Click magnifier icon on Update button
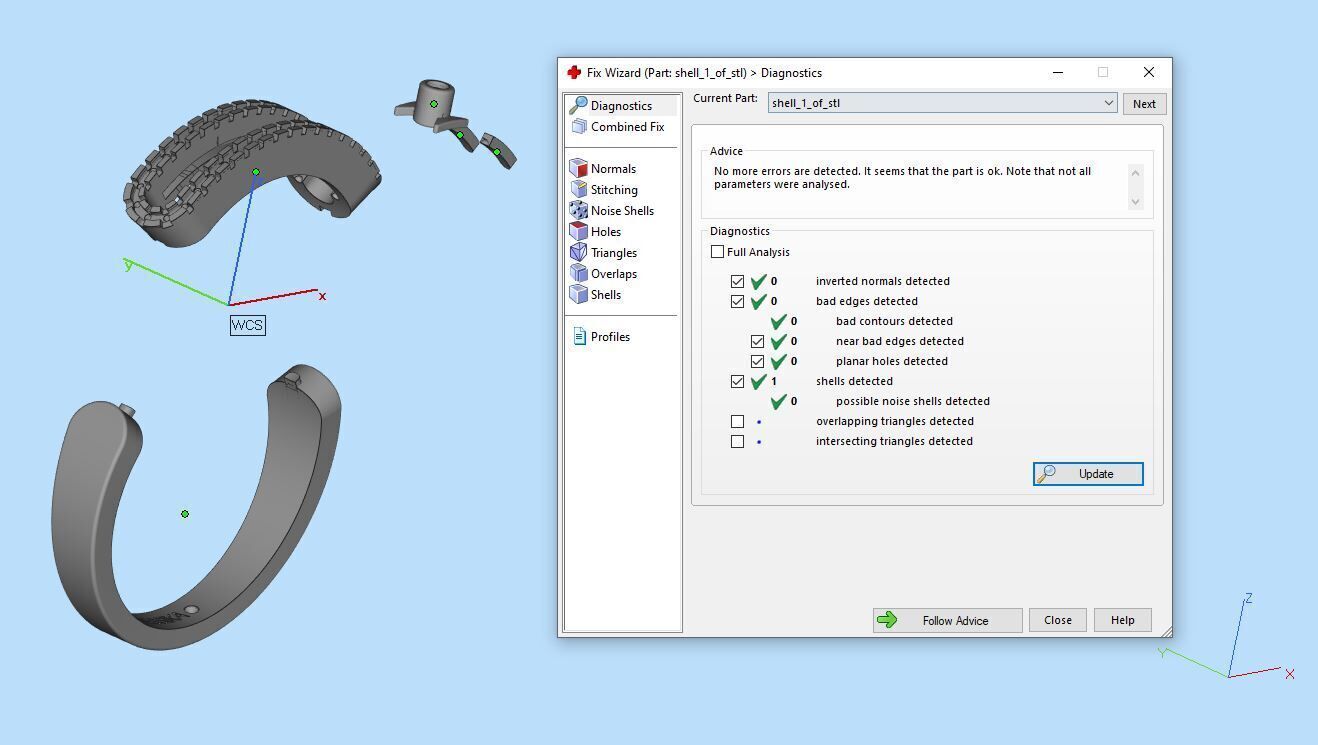Image resolution: width=1318 pixels, height=745 pixels. click(x=1046, y=474)
